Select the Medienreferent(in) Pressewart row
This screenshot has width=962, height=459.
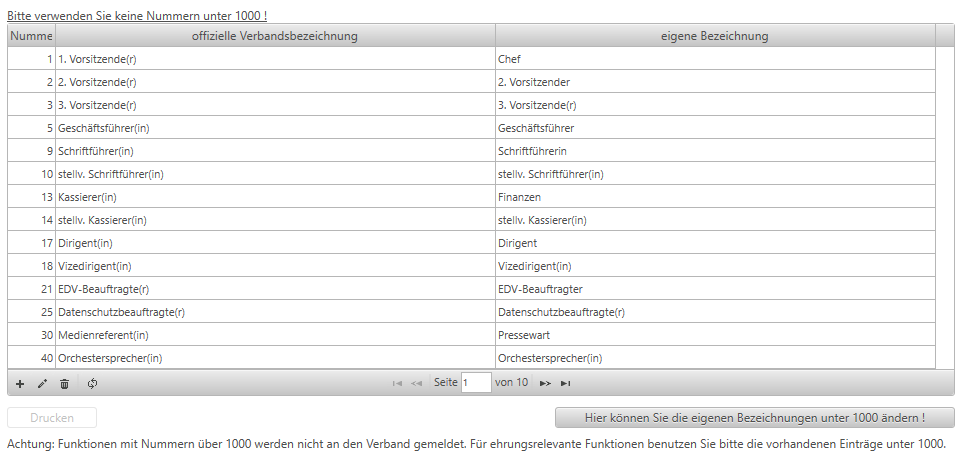coord(471,335)
